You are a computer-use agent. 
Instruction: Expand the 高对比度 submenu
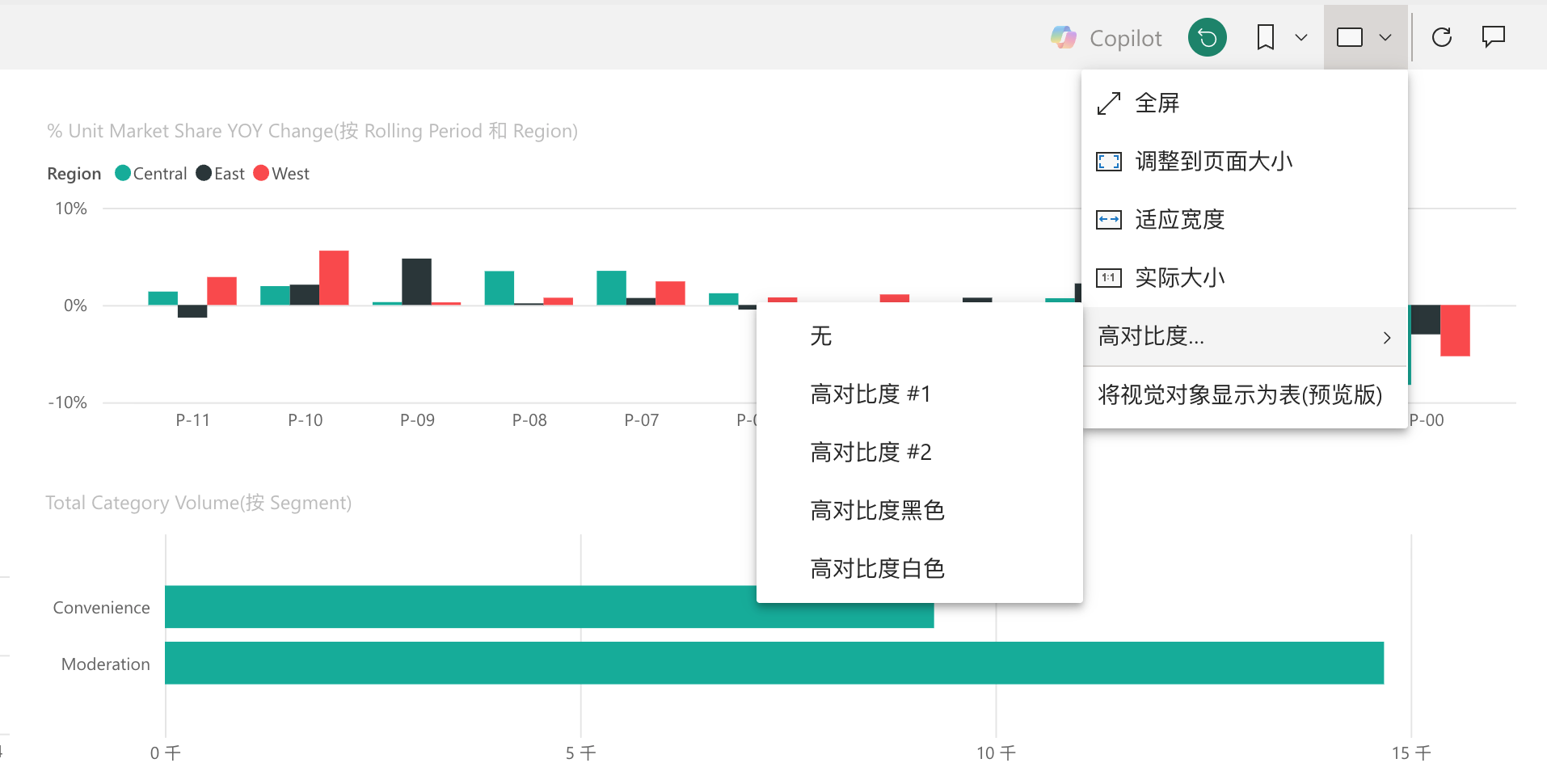pos(1245,336)
